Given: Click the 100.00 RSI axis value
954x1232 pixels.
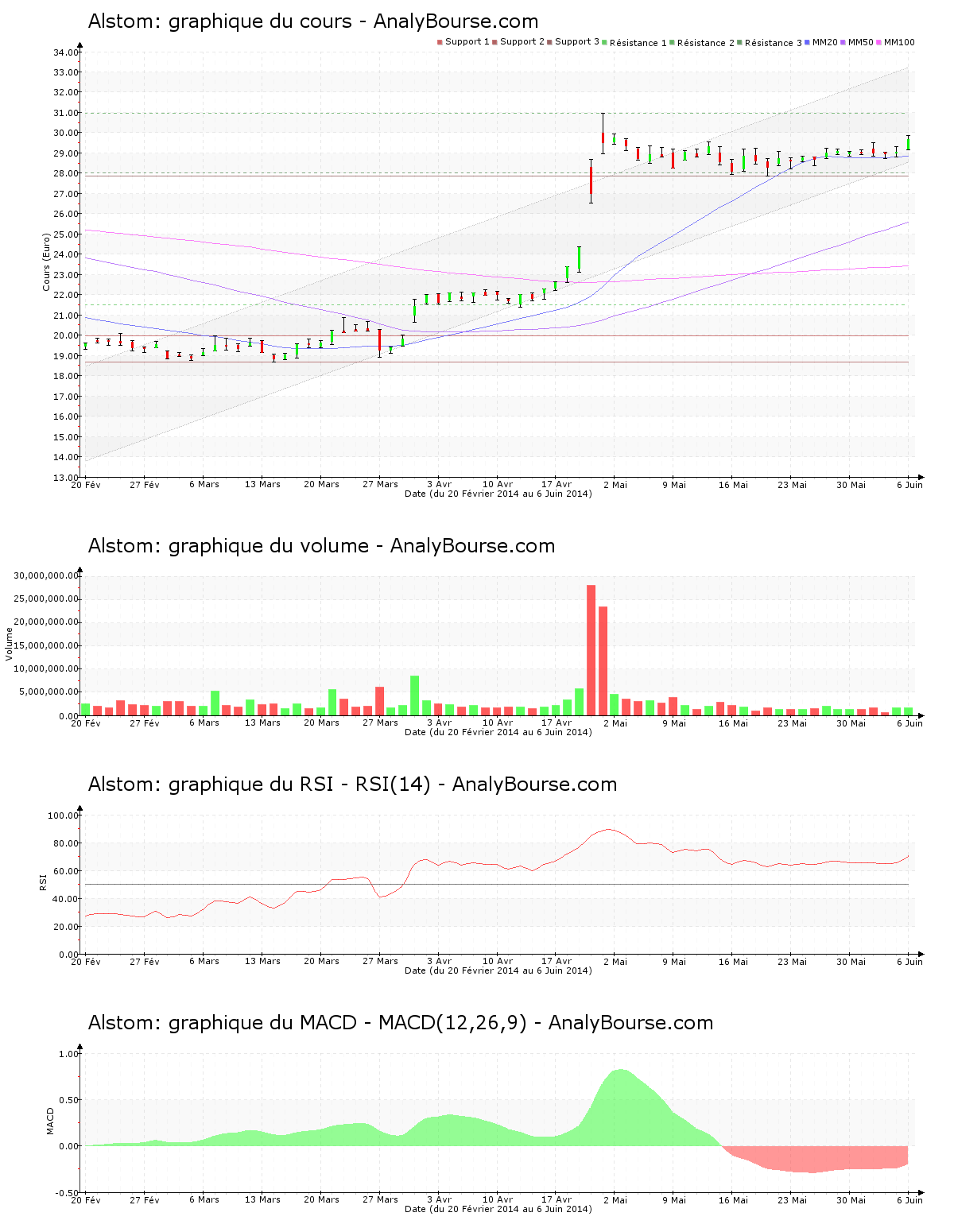Looking at the screenshot, I should 63,816.
